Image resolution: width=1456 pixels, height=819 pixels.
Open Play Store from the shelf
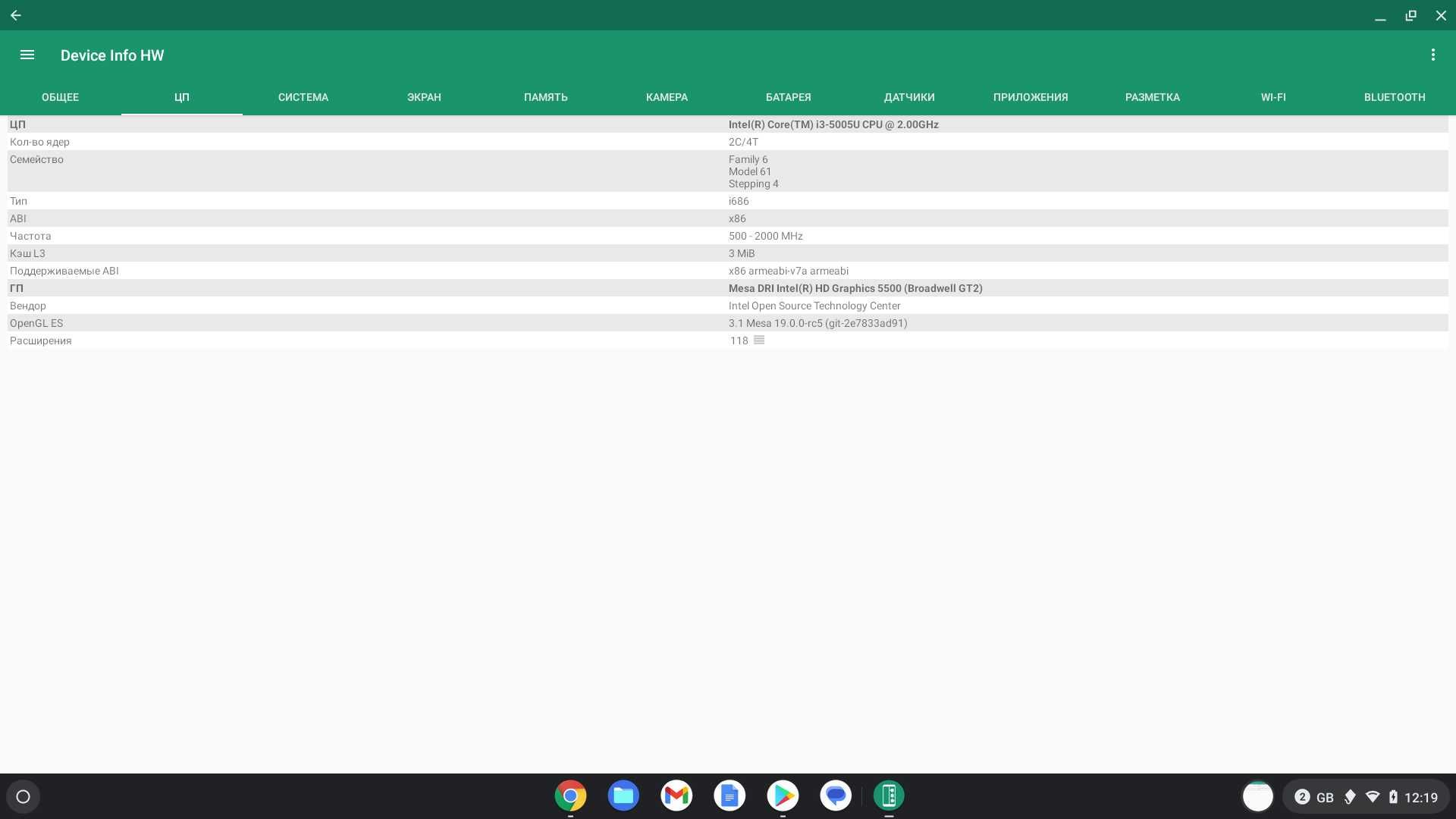tap(783, 795)
